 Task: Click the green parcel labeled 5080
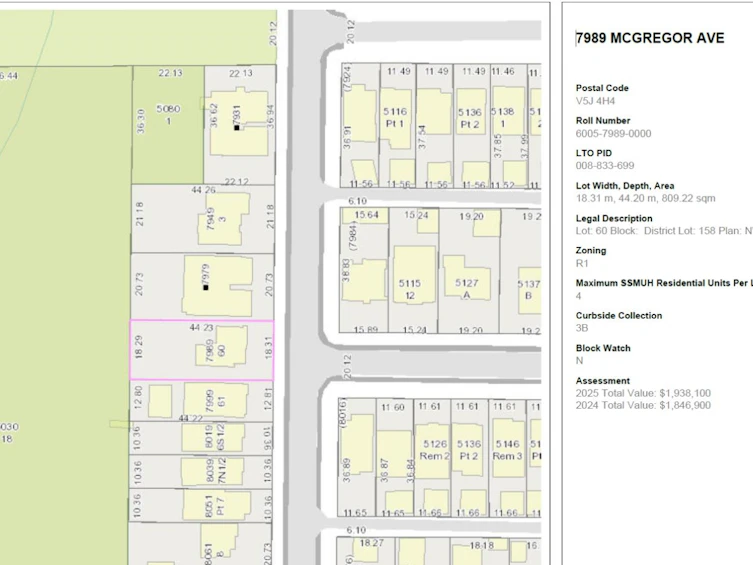(168, 125)
